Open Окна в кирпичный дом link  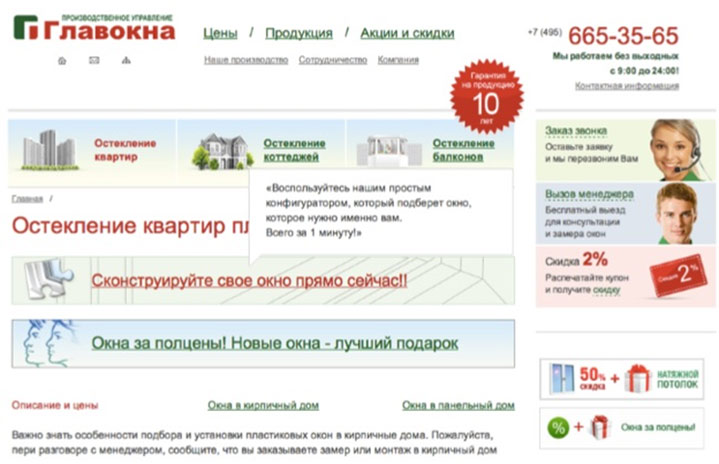(263, 405)
